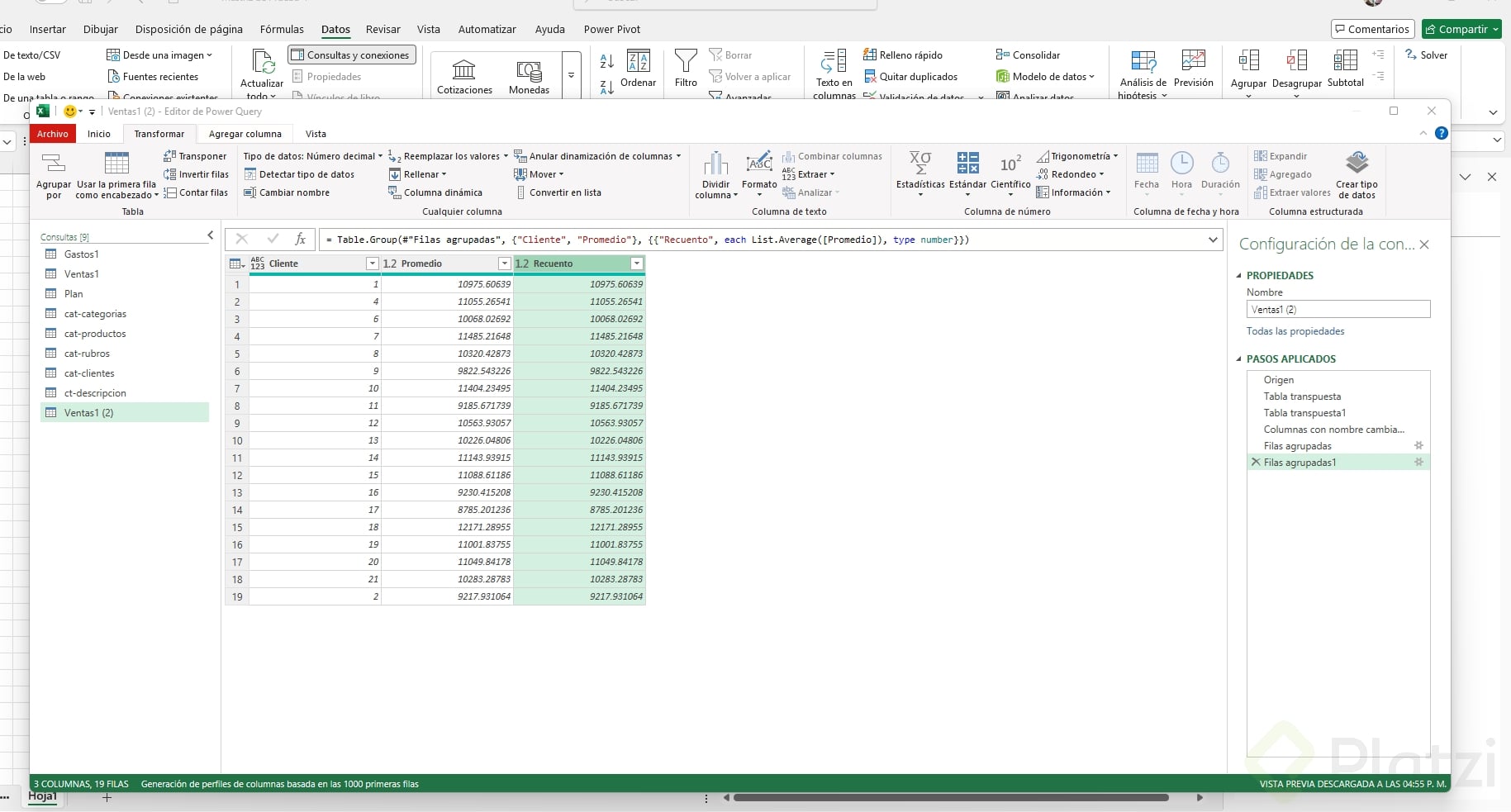Click the Monedas data type icon
1511x812 pixels.
tap(529, 76)
